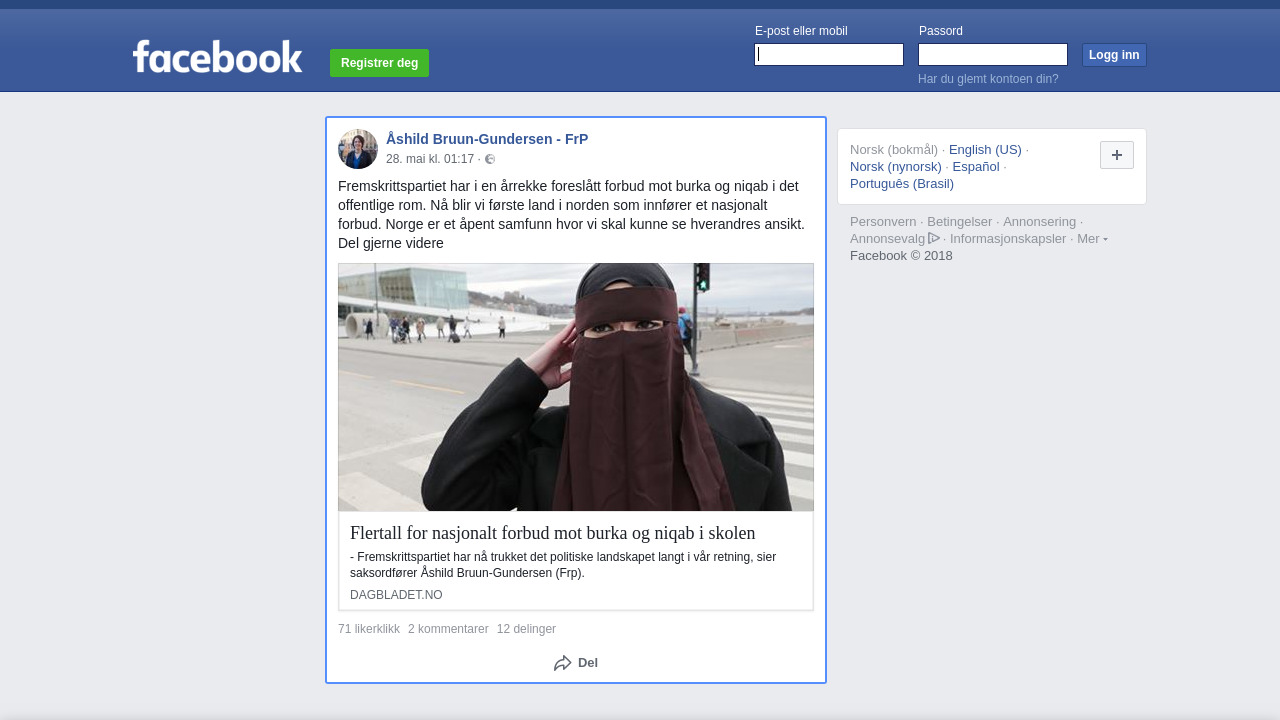Click the plus button for more languages
This screenshot has height=720, width=1280.
(x=1117, y=155)
